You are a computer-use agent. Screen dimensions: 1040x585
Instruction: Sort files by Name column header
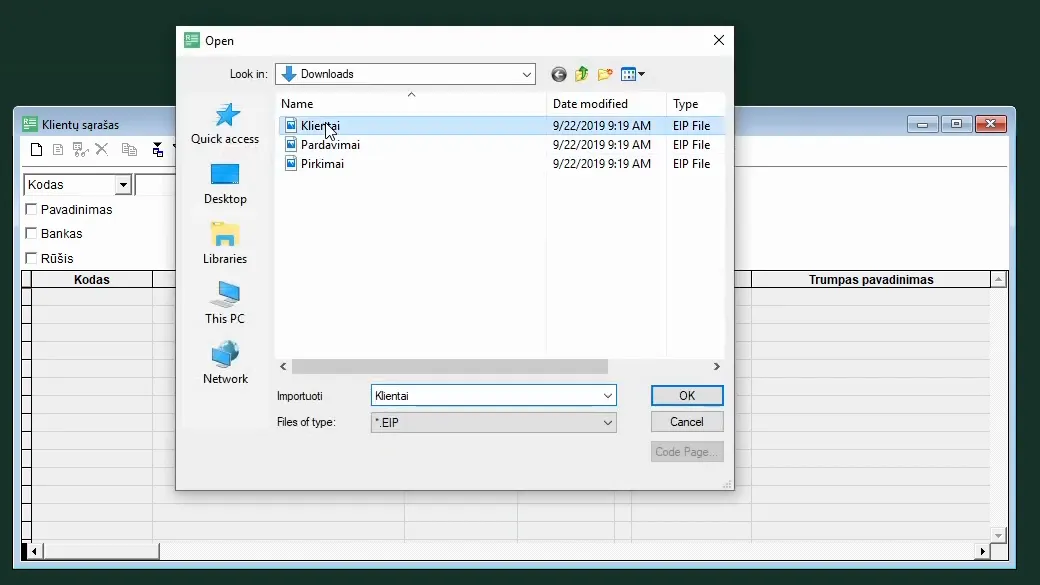click(x=411, y=104)
